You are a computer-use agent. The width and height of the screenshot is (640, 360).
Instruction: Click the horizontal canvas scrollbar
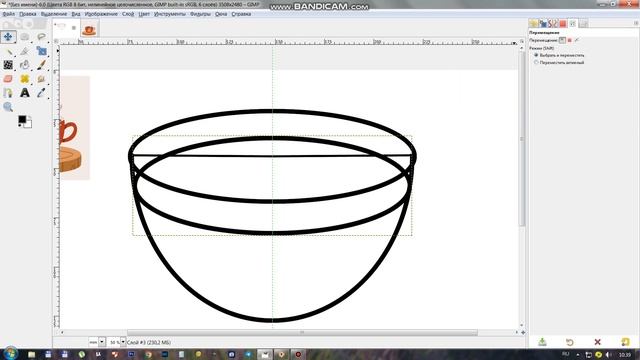tap(302, 333)
